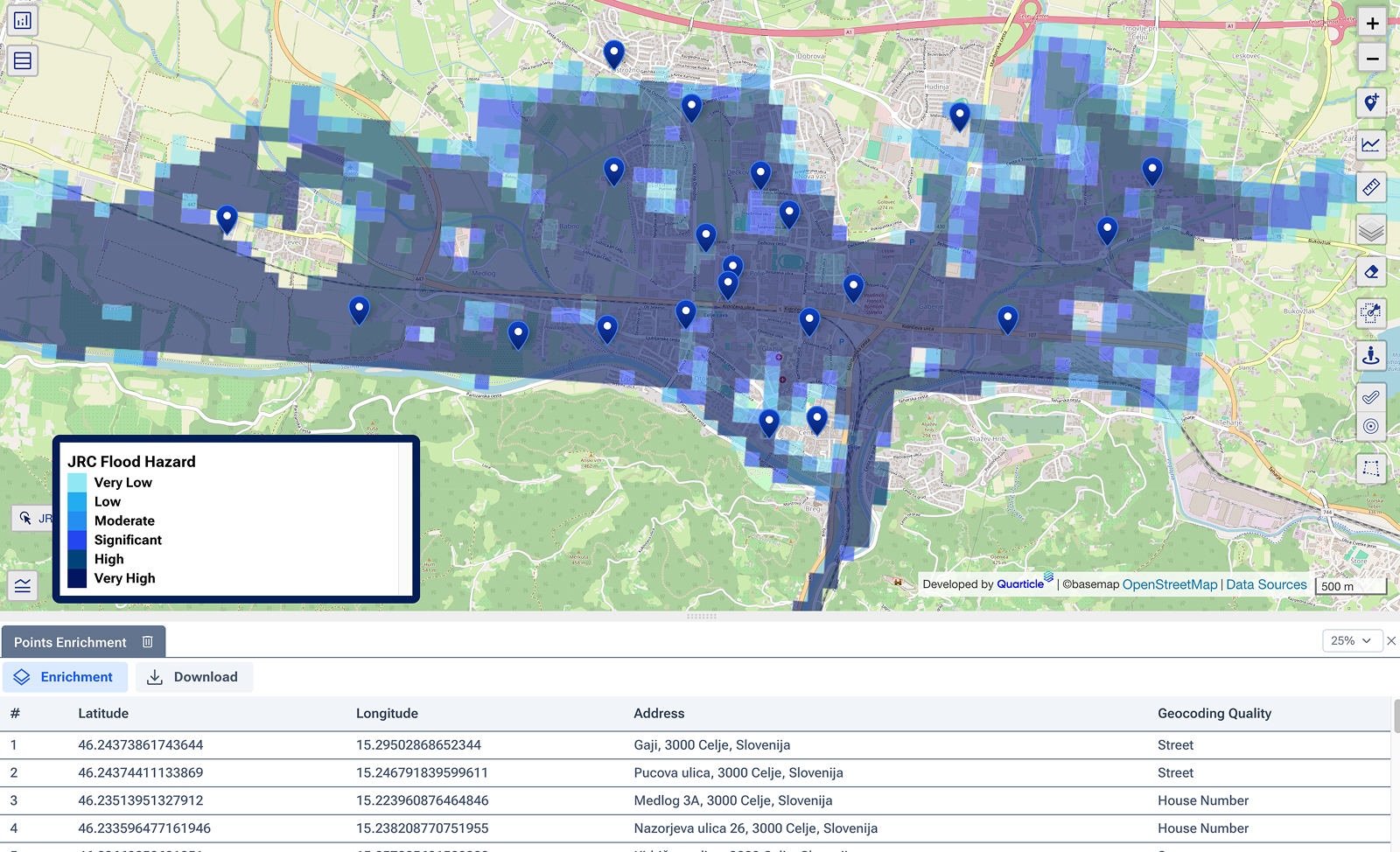The image size is (1400, 852).
Task: Delete the Points Enrichment layer via trash icon
Action: [147, 641]
